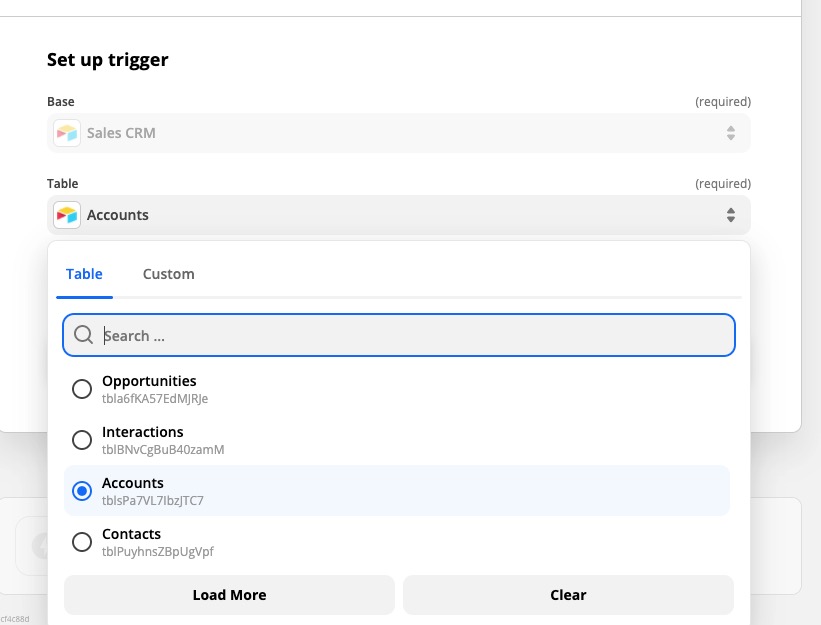Click the Accounts option label in list
This screenshot has height=625, width=821.
pyautogui.click(x=132, y=483)
